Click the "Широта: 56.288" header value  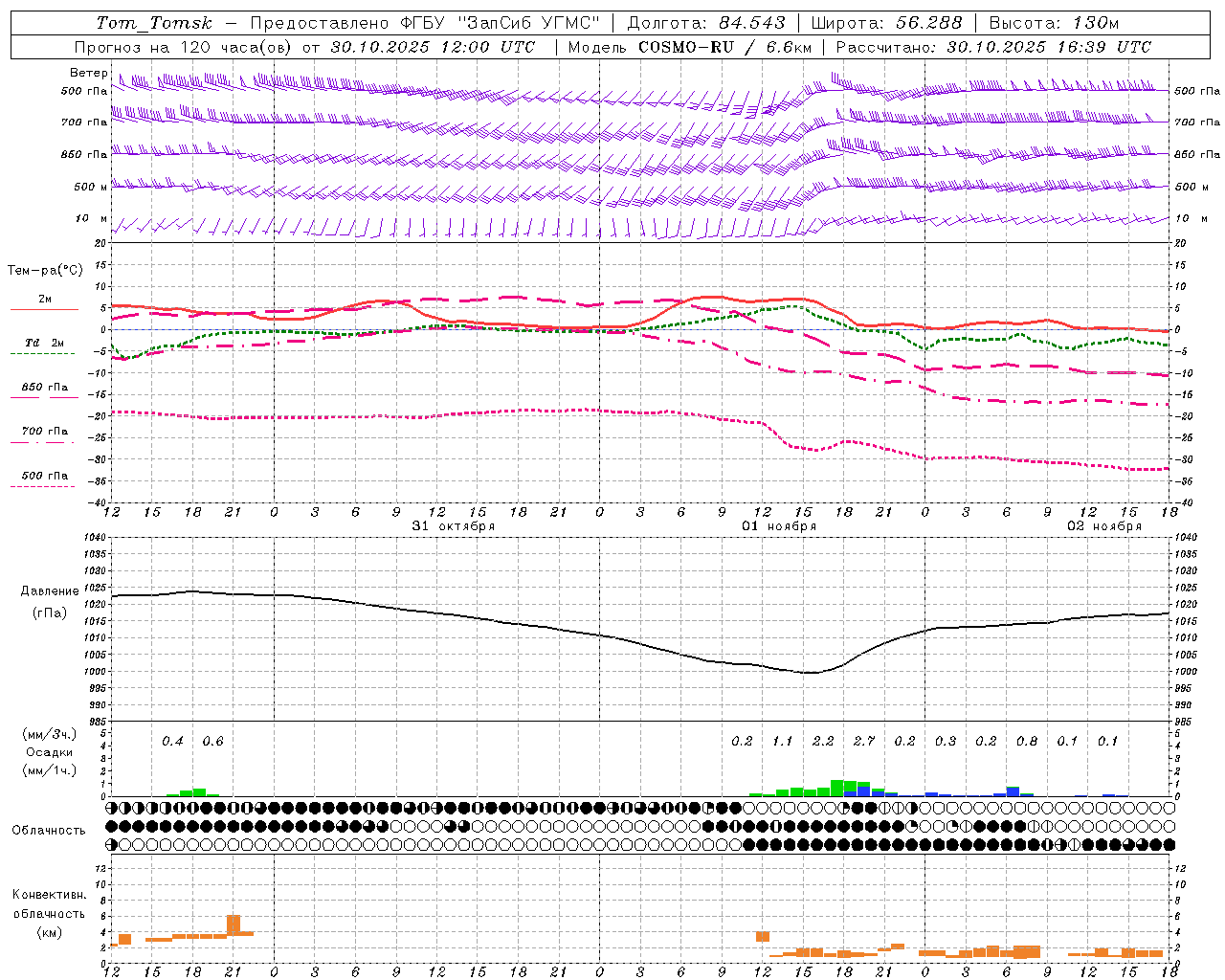(x=886, y=23)
